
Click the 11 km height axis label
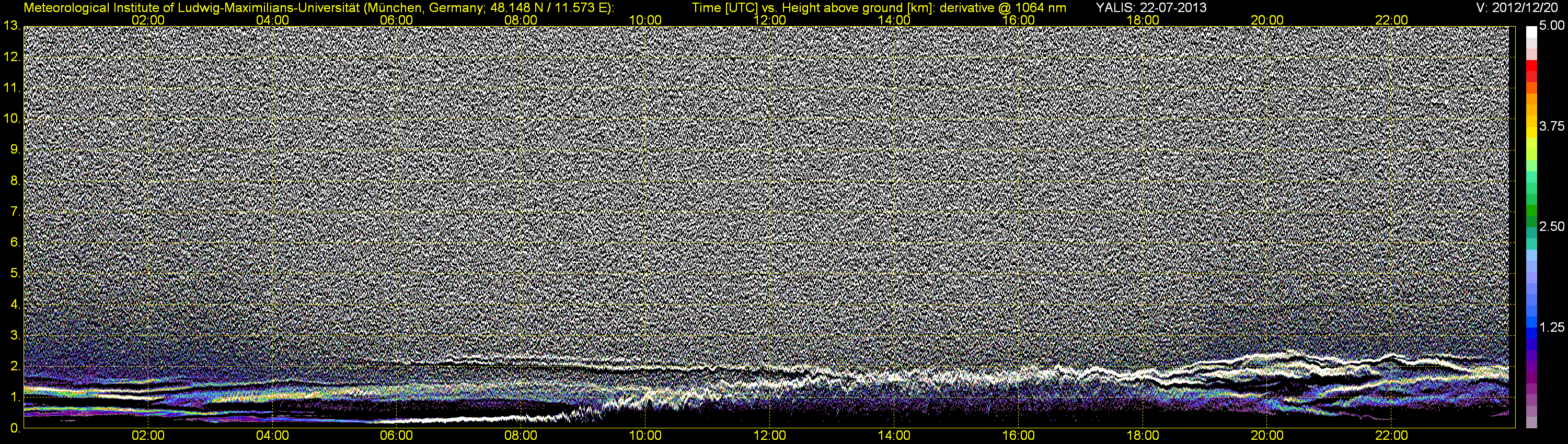11,88
